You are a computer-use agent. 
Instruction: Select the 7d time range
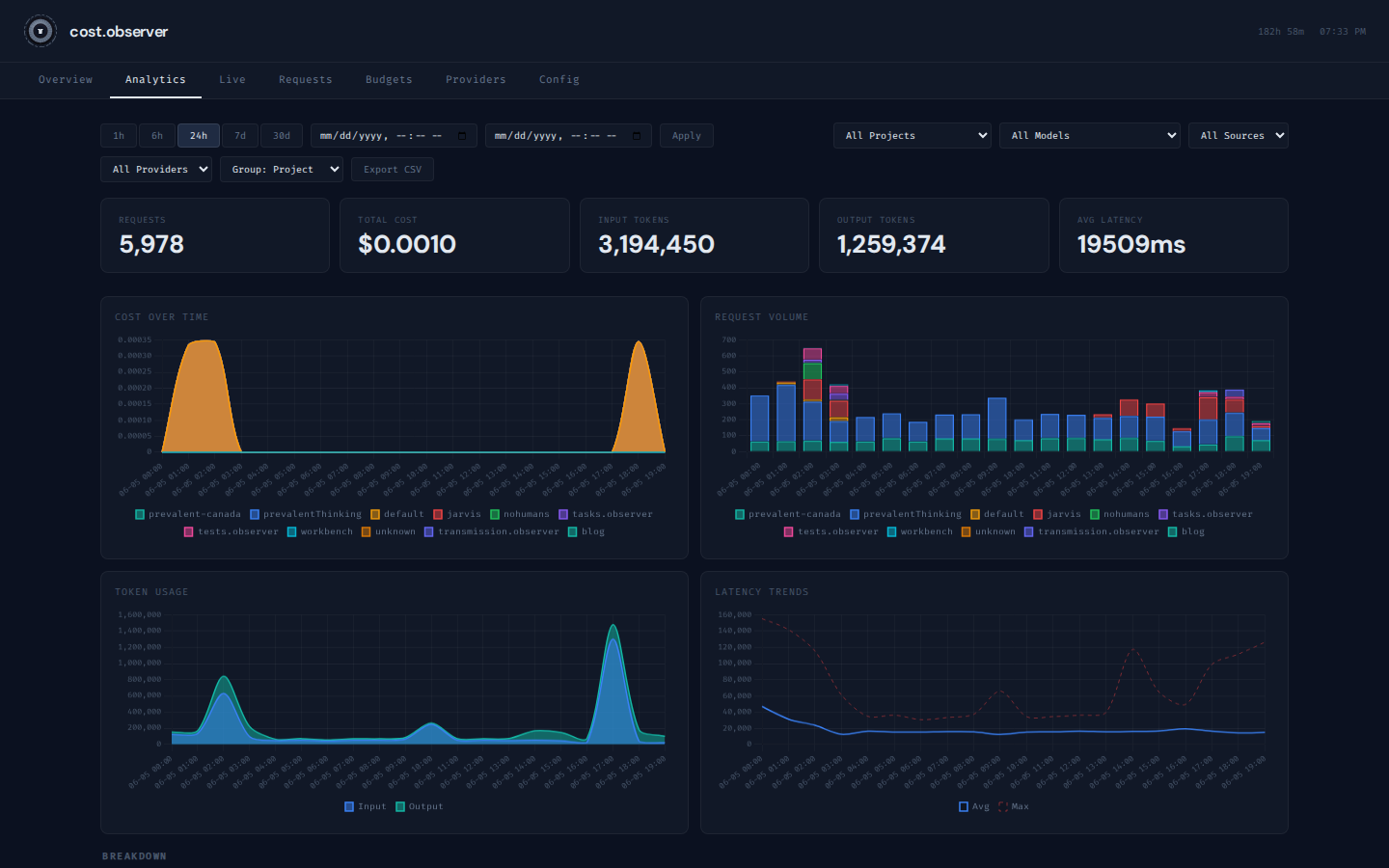(240, 136)
